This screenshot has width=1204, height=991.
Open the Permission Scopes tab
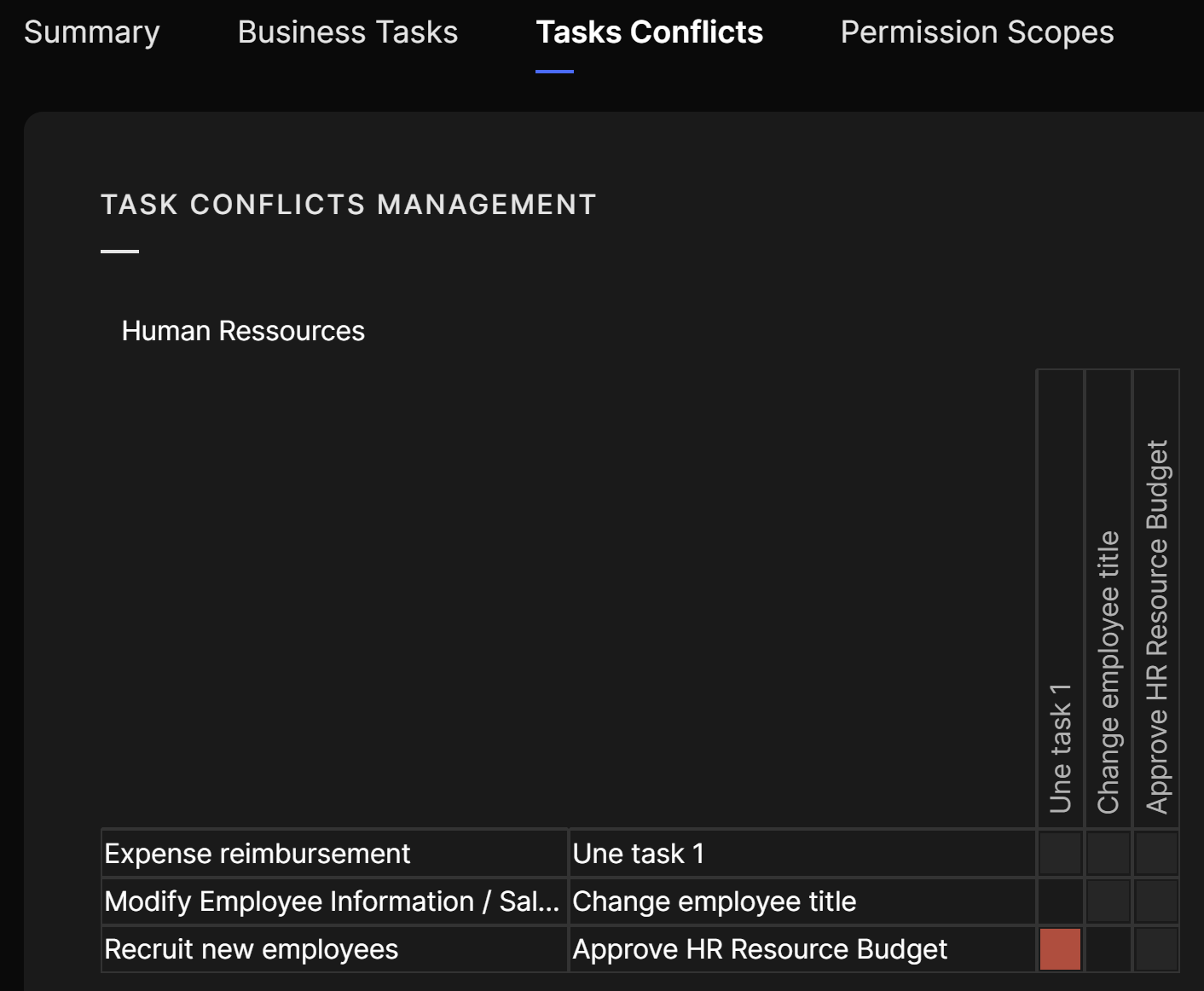(976, 32)
